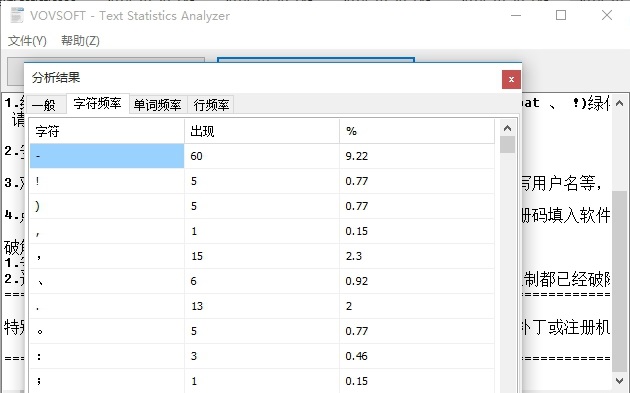
Task: Click the percentage value 2 in '.' row
Action: 349,306
